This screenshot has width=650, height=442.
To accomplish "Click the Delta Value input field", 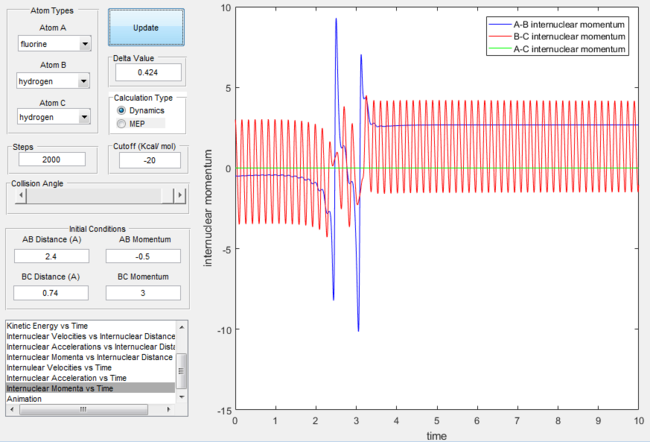I will pyautogui.click(x=148, y=73).
